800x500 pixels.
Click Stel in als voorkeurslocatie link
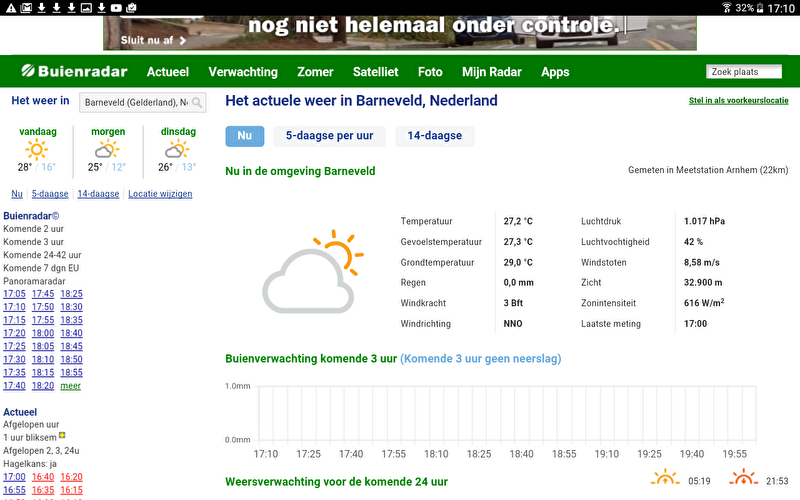pos(738,101)
